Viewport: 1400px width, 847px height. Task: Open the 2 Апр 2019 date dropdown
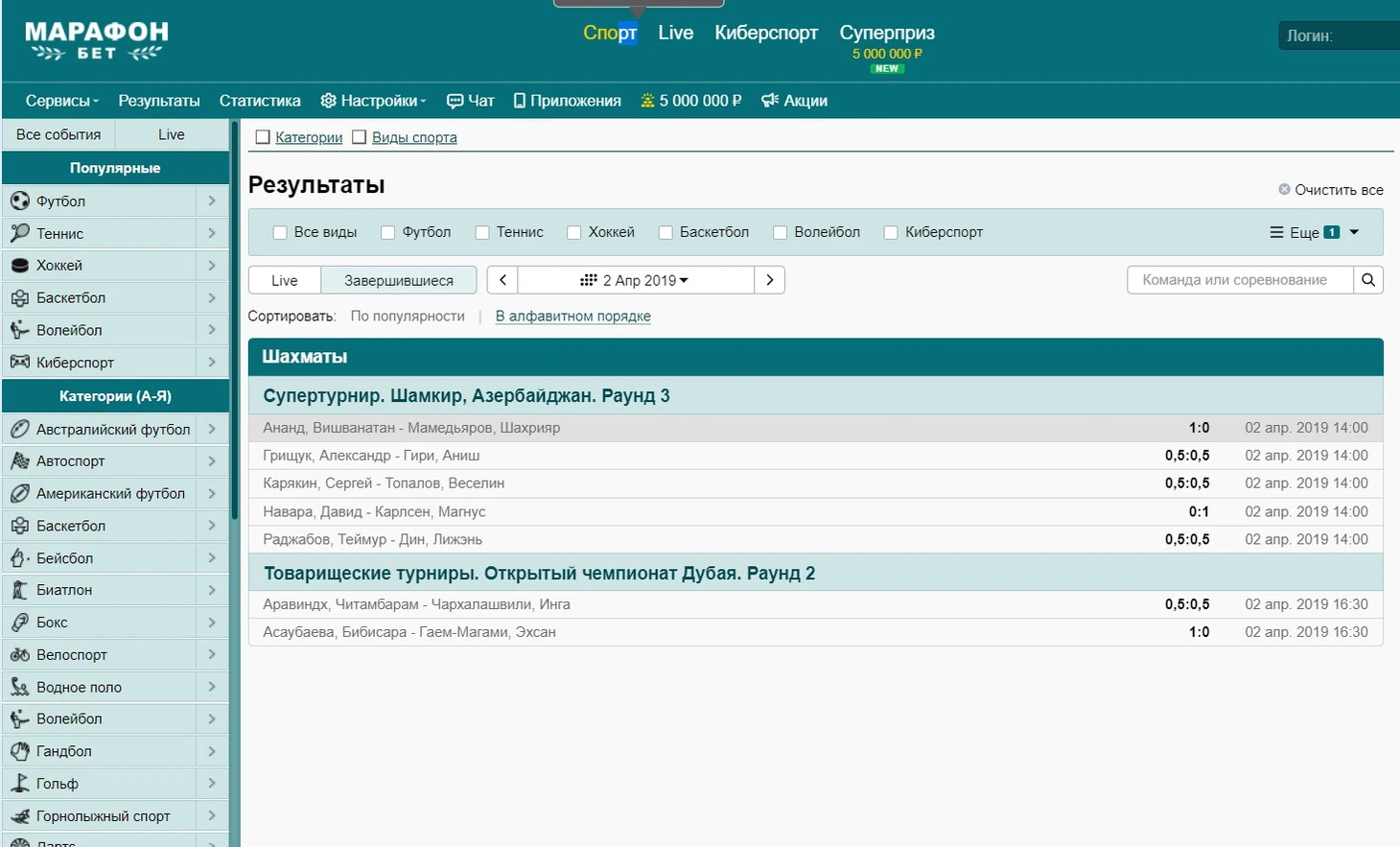pos(635,280)
